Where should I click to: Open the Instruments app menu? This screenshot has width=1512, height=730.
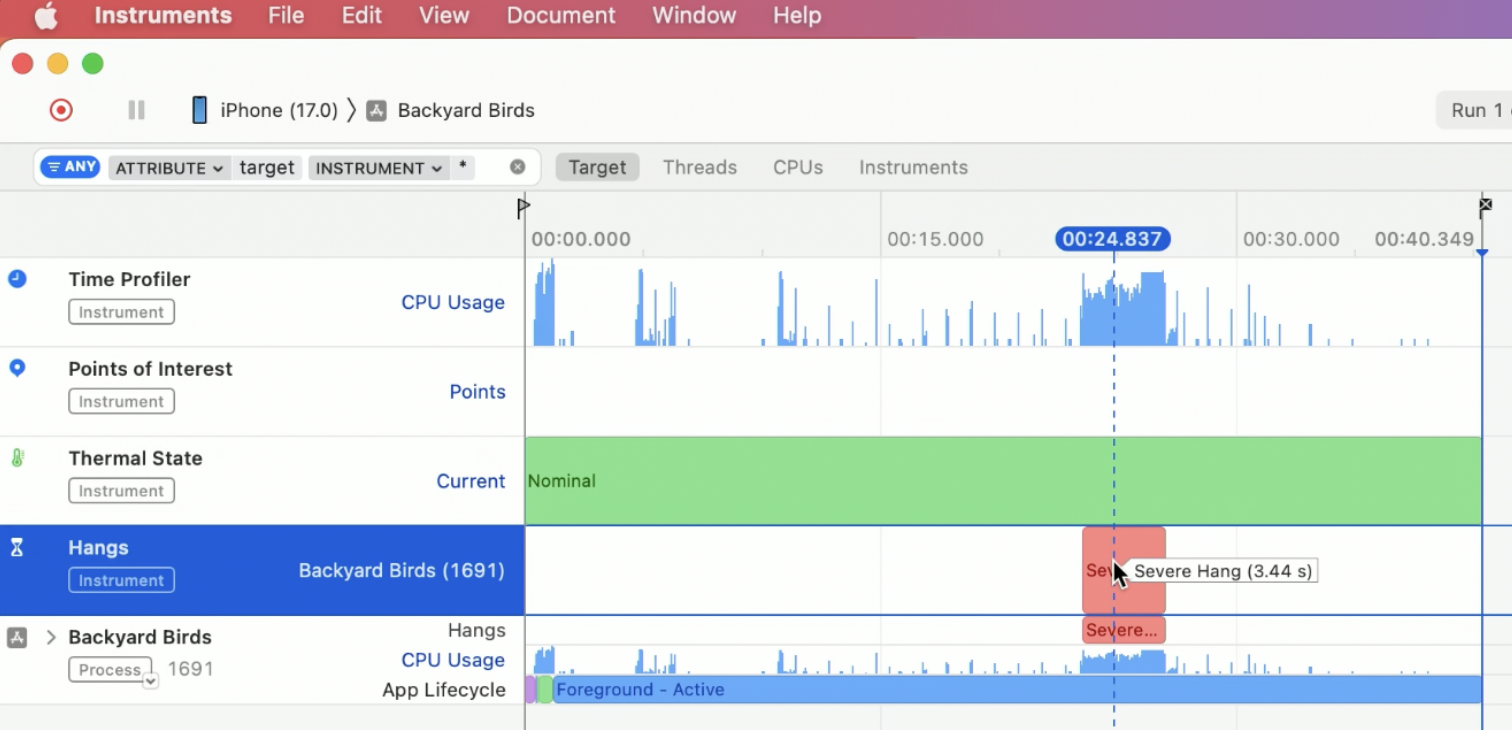[x=163, y=16]
